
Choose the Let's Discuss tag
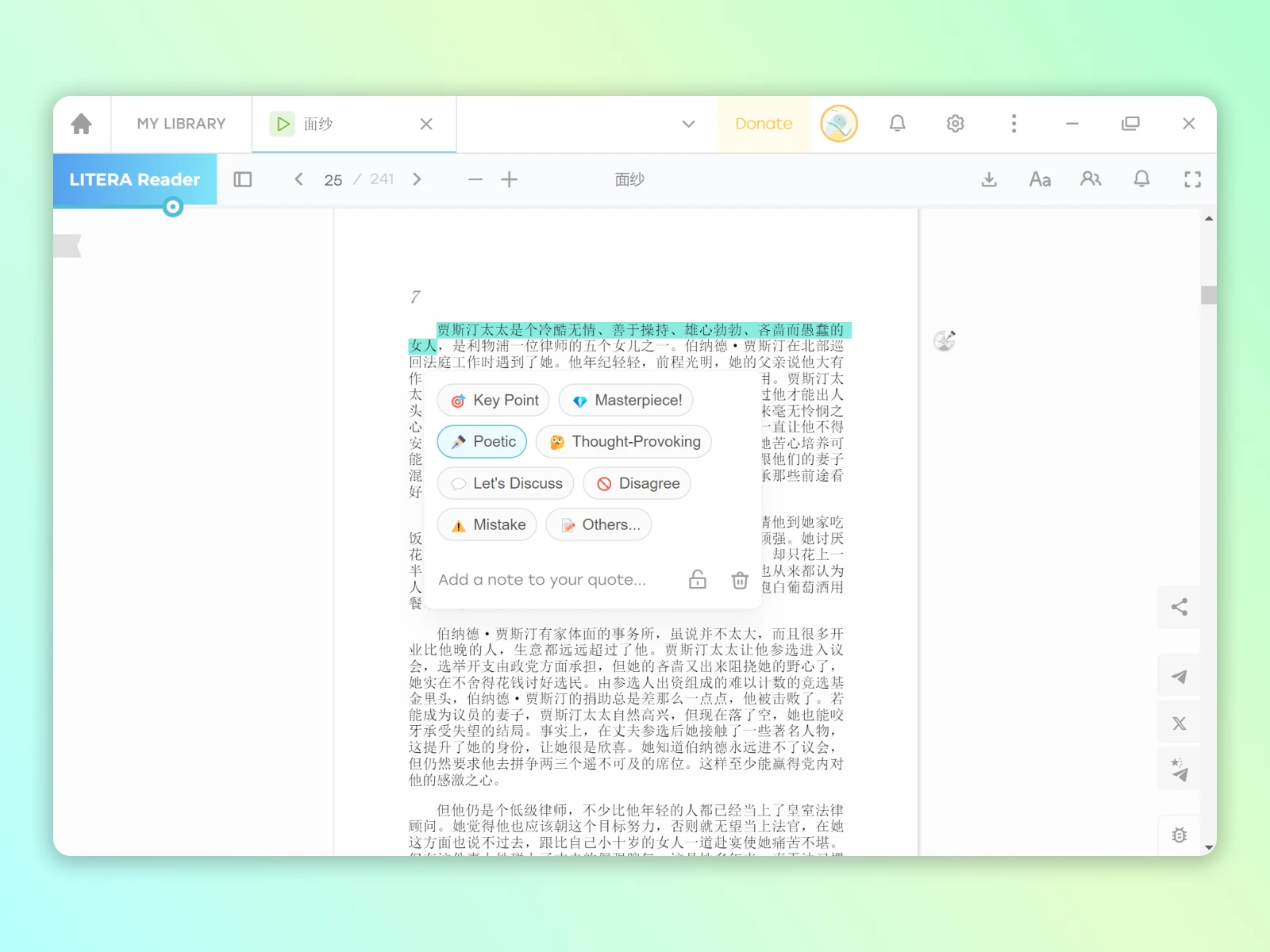(506, 483)
